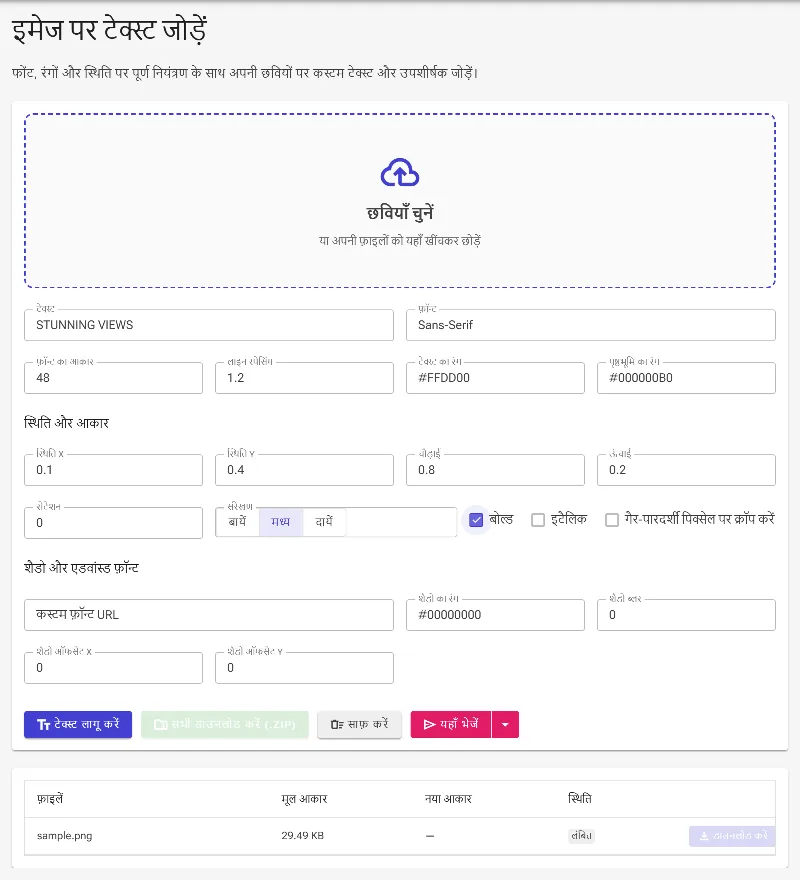Click the send arrow icon on यहाँ भेजें
800x880 pixels.
point(429,725)
